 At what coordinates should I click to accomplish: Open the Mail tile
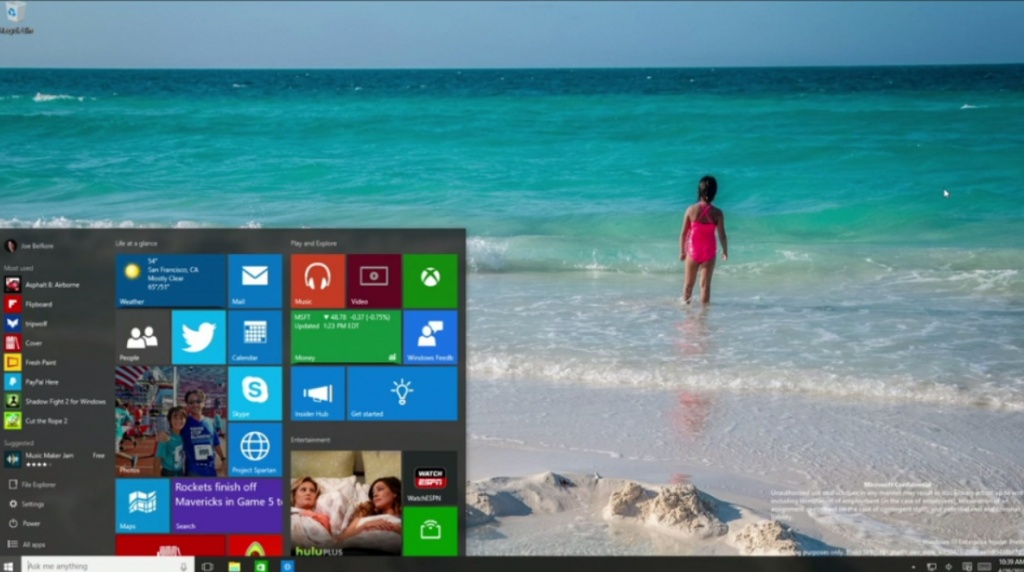(255, 281)
